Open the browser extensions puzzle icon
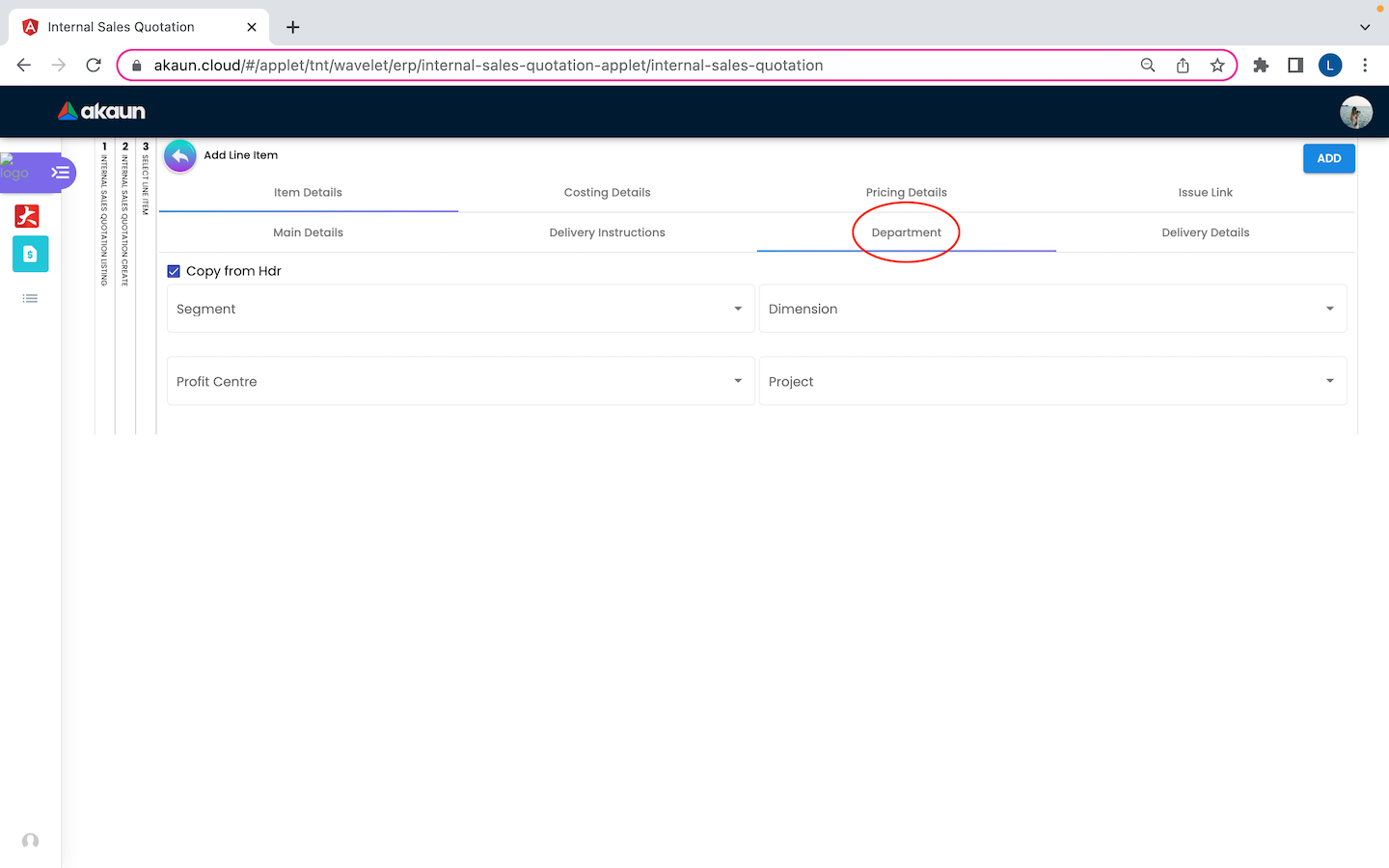The height and width of the screenshot is (868, 1389). coord(1261,66)
